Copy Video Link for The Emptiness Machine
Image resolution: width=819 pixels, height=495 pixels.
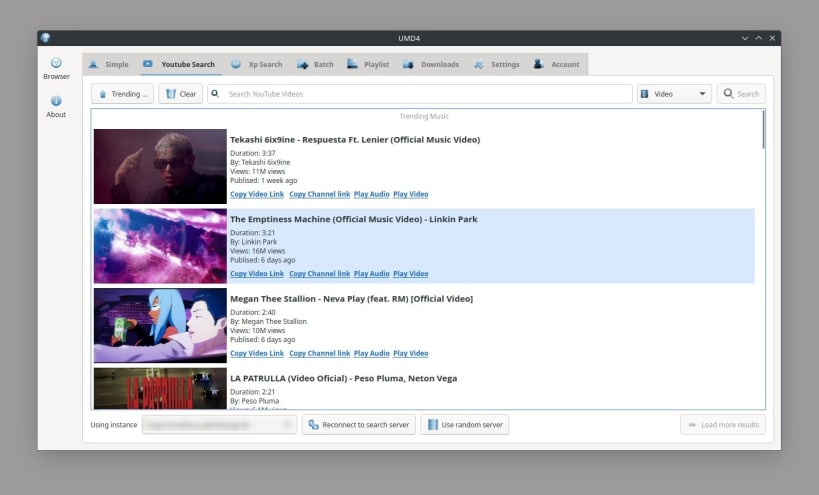click(x=257, y=274)
